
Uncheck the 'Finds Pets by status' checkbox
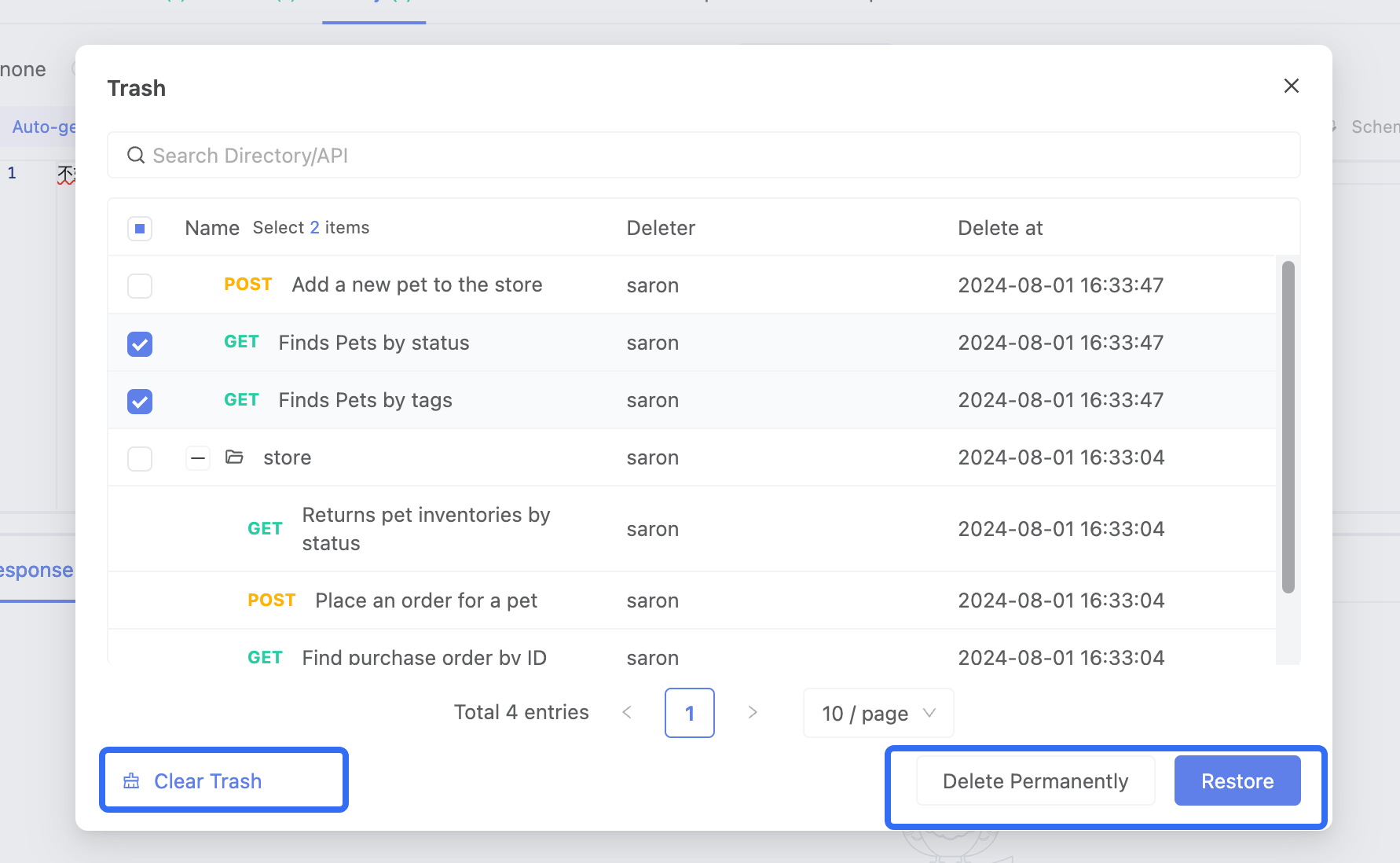[140, 343]
